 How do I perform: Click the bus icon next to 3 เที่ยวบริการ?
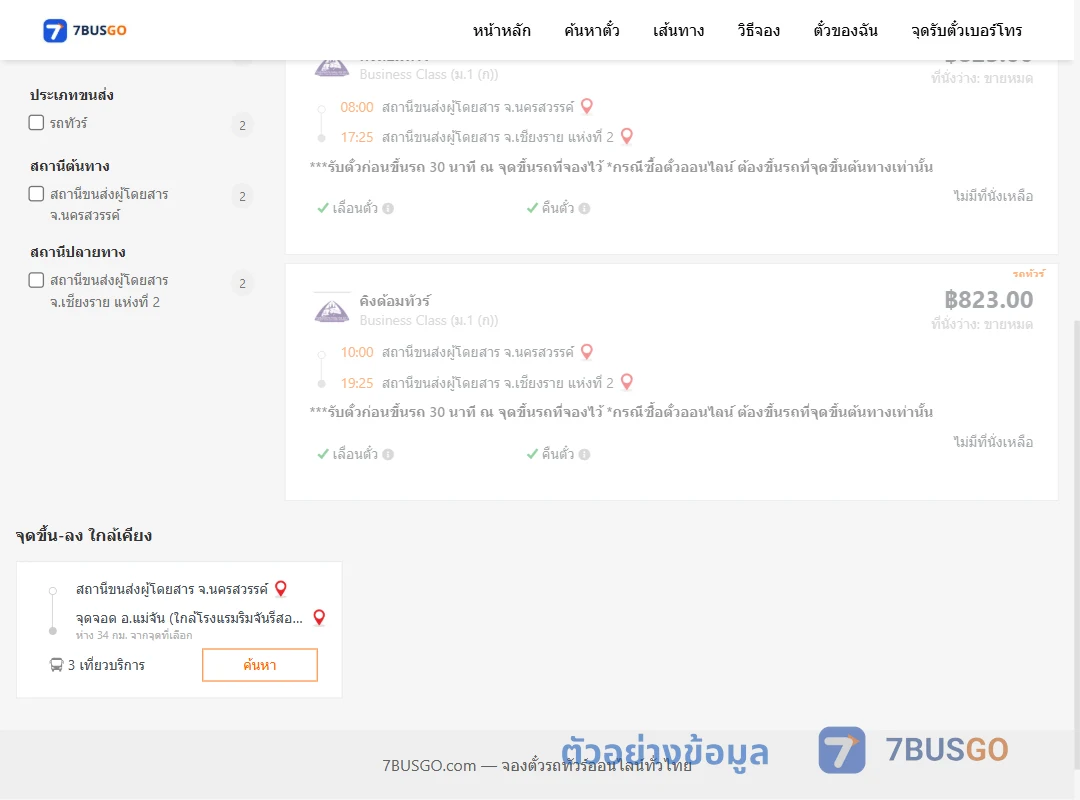[56, 665]
